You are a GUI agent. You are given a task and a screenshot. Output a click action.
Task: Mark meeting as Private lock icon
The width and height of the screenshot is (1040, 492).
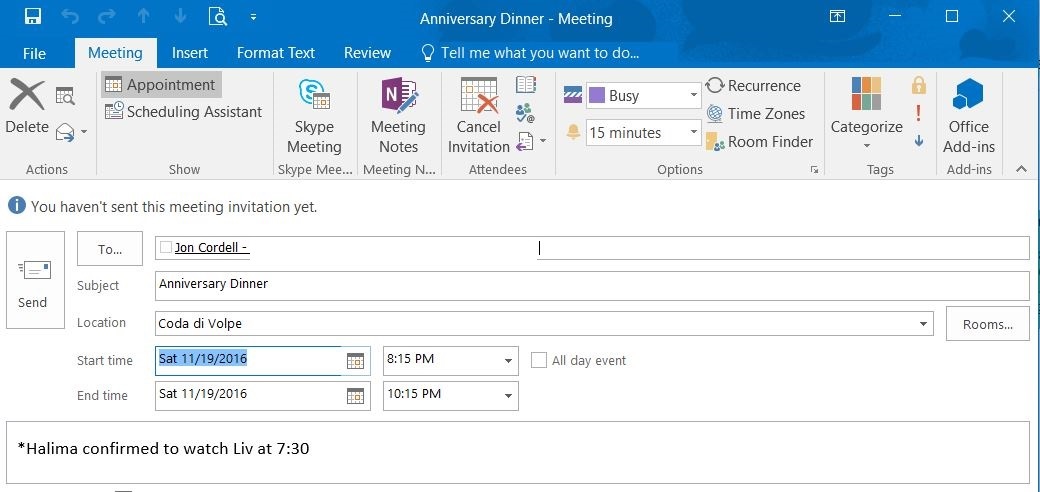coord(919,85)
